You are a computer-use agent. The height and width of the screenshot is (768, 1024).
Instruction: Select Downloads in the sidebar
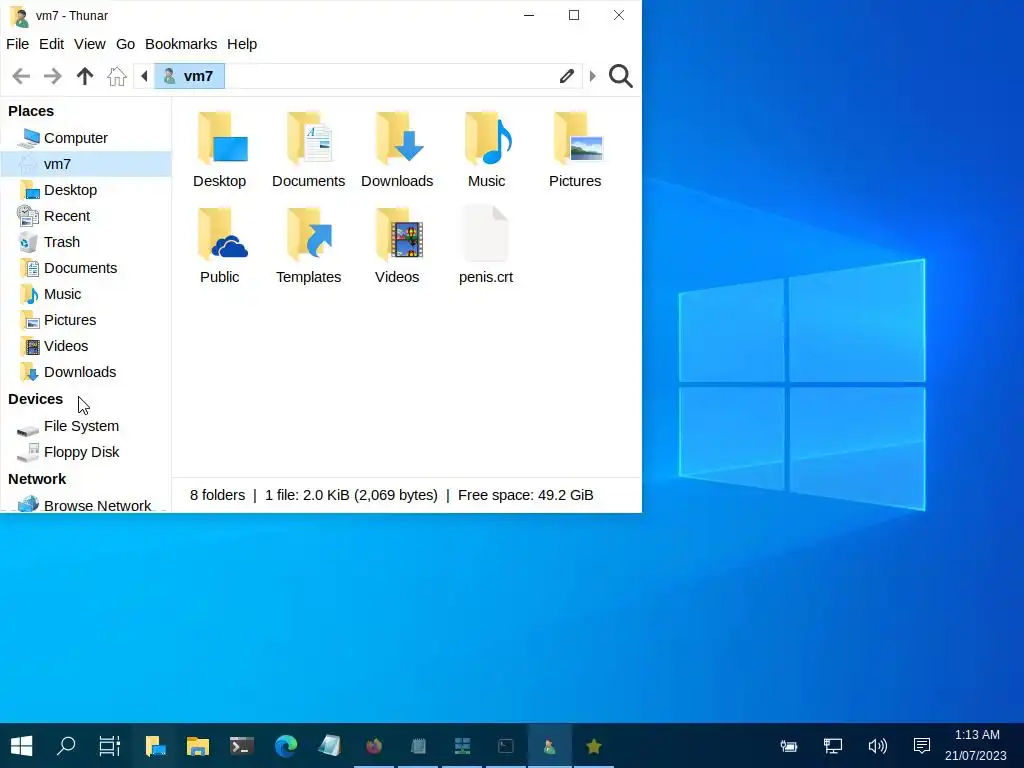coord(86,372)
